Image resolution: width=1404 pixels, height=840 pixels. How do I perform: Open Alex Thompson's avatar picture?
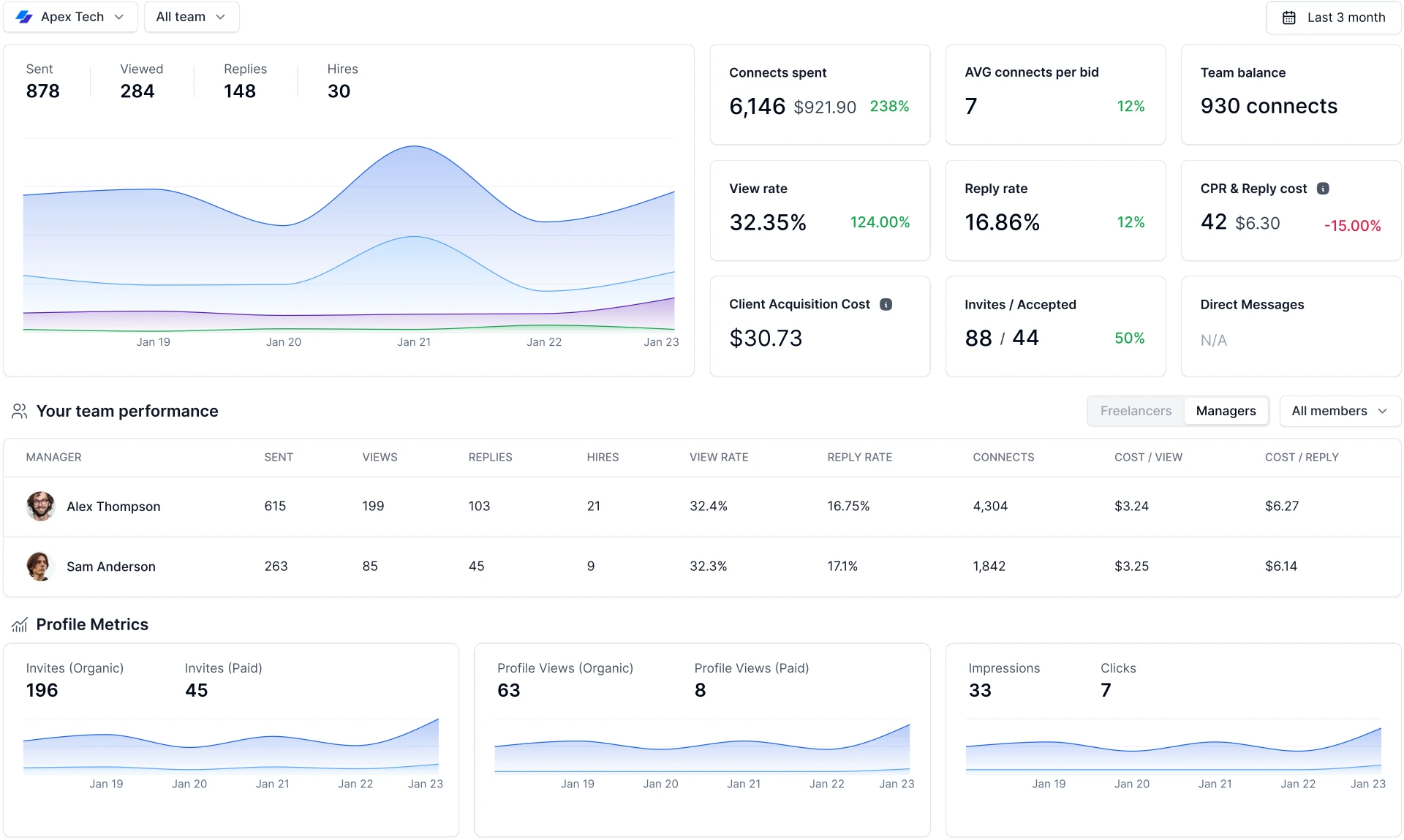41,506
